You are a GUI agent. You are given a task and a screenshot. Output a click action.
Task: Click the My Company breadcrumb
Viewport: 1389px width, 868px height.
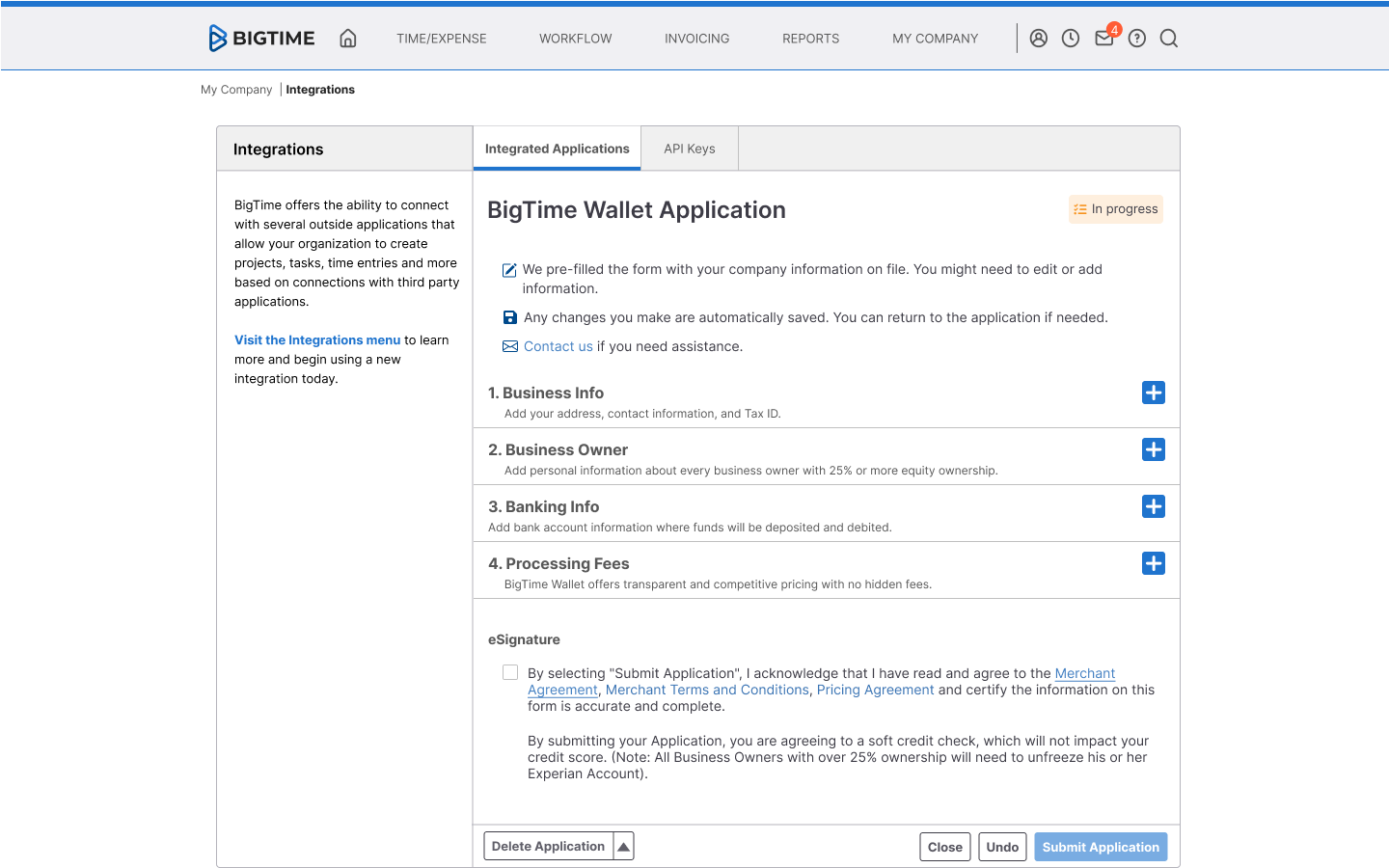236,90
